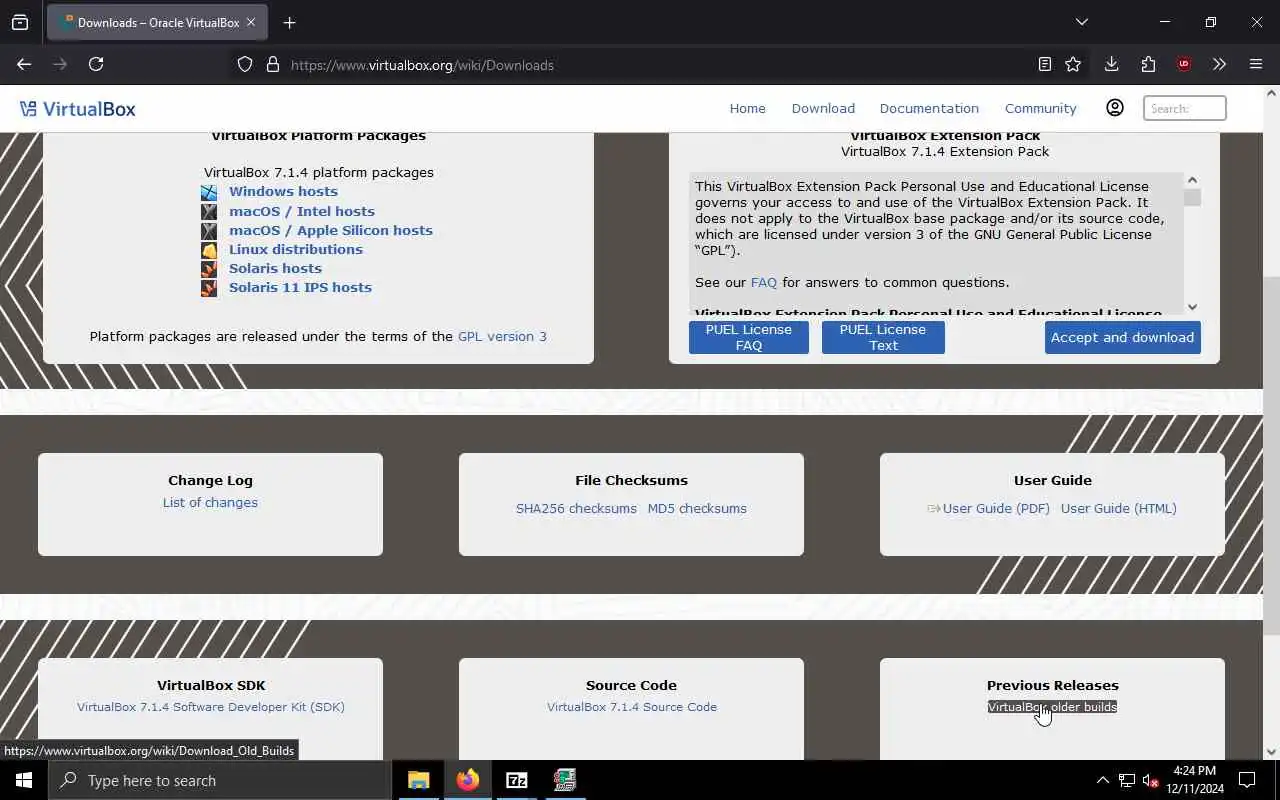Screen dimensions: 1280x800
Task: Open the Windows Start menu
Action: (24, 780)
